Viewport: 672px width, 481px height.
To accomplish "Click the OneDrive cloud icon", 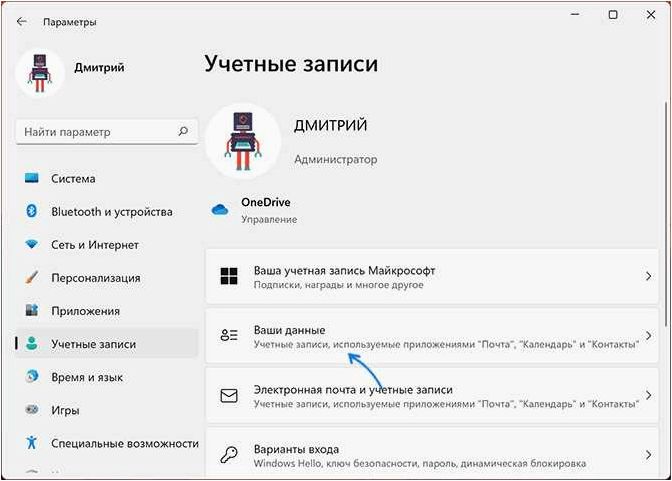I will pos(220,210).
